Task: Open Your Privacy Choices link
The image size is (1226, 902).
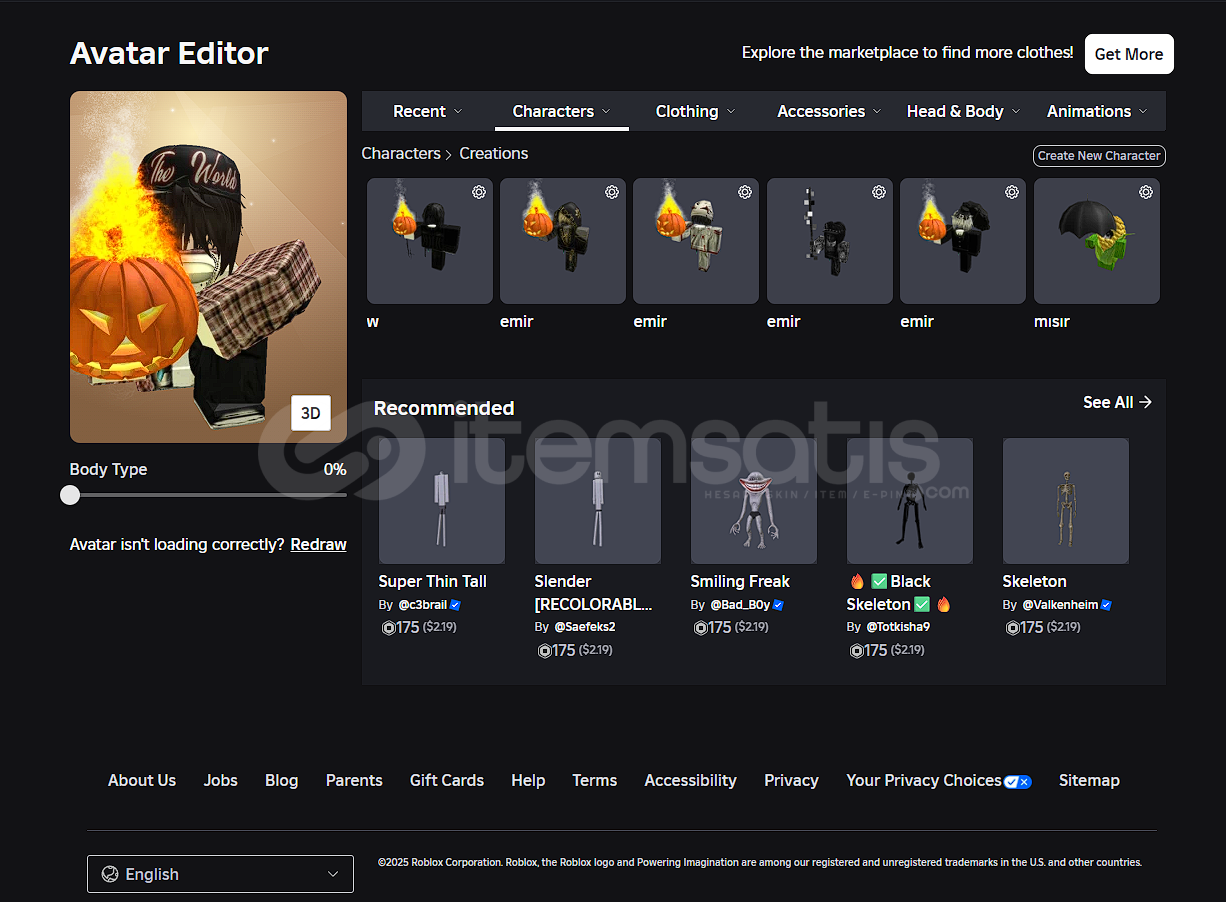Action: click(939, 780)
